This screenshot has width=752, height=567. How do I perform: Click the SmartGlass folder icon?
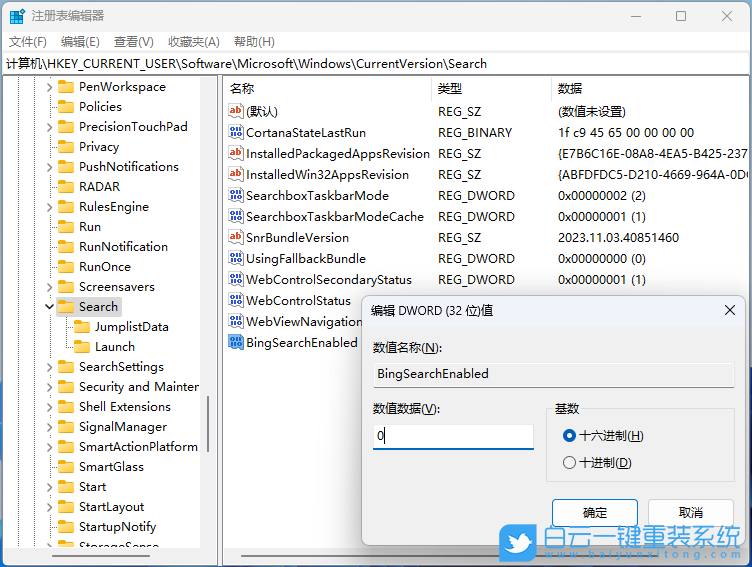[66, 467]
